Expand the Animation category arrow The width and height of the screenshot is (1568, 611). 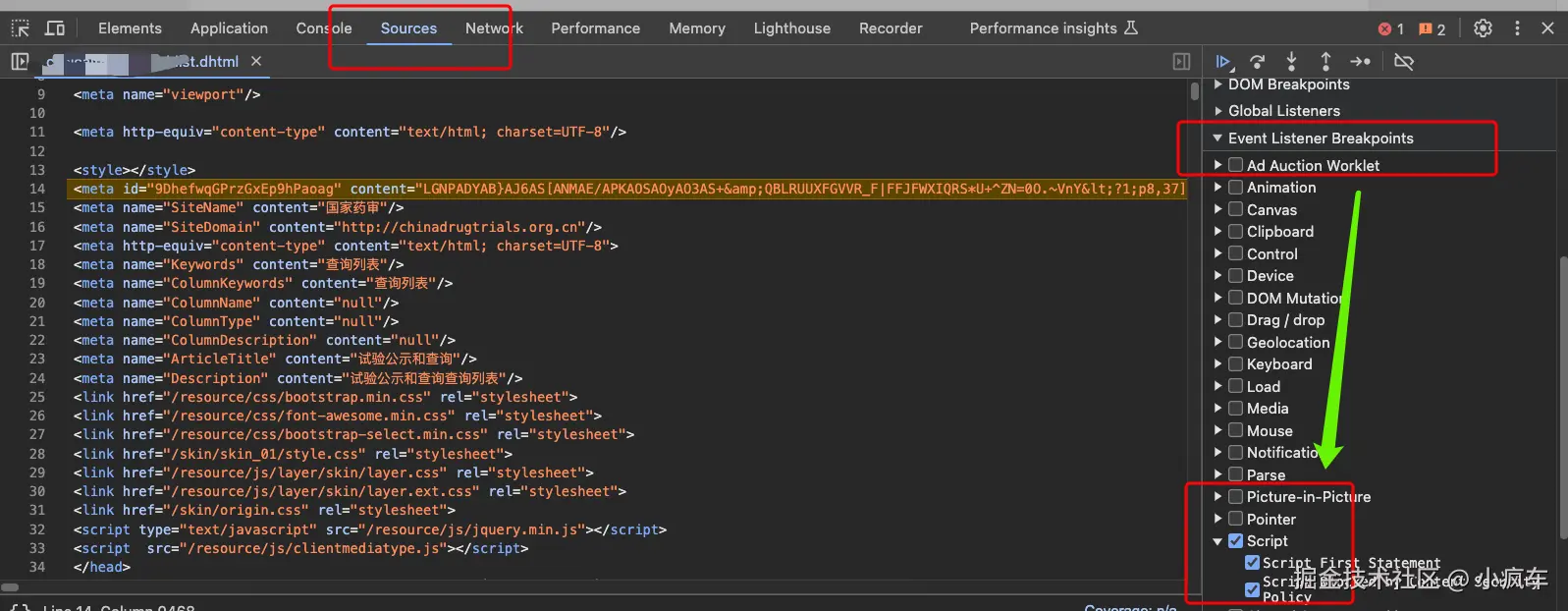(1218, 187)
